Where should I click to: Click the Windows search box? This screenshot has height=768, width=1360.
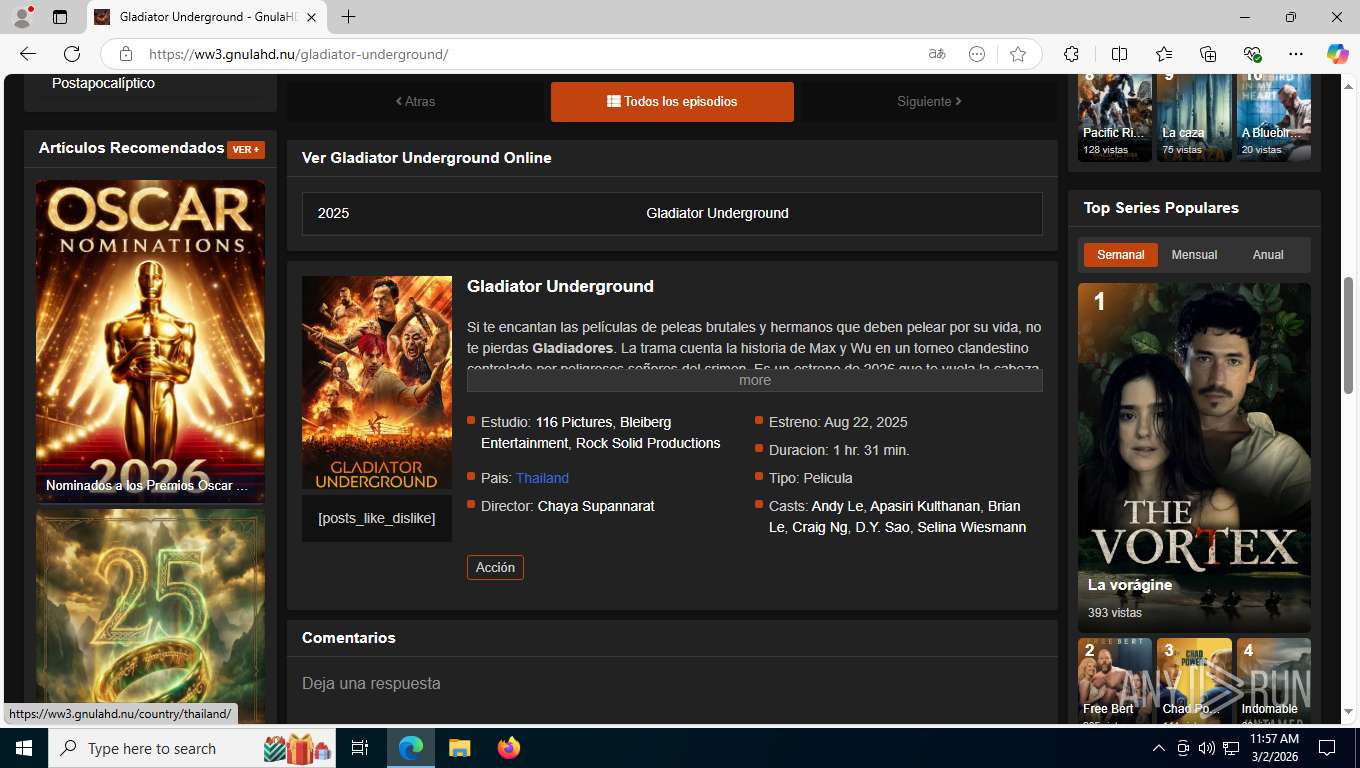[194, 748]
